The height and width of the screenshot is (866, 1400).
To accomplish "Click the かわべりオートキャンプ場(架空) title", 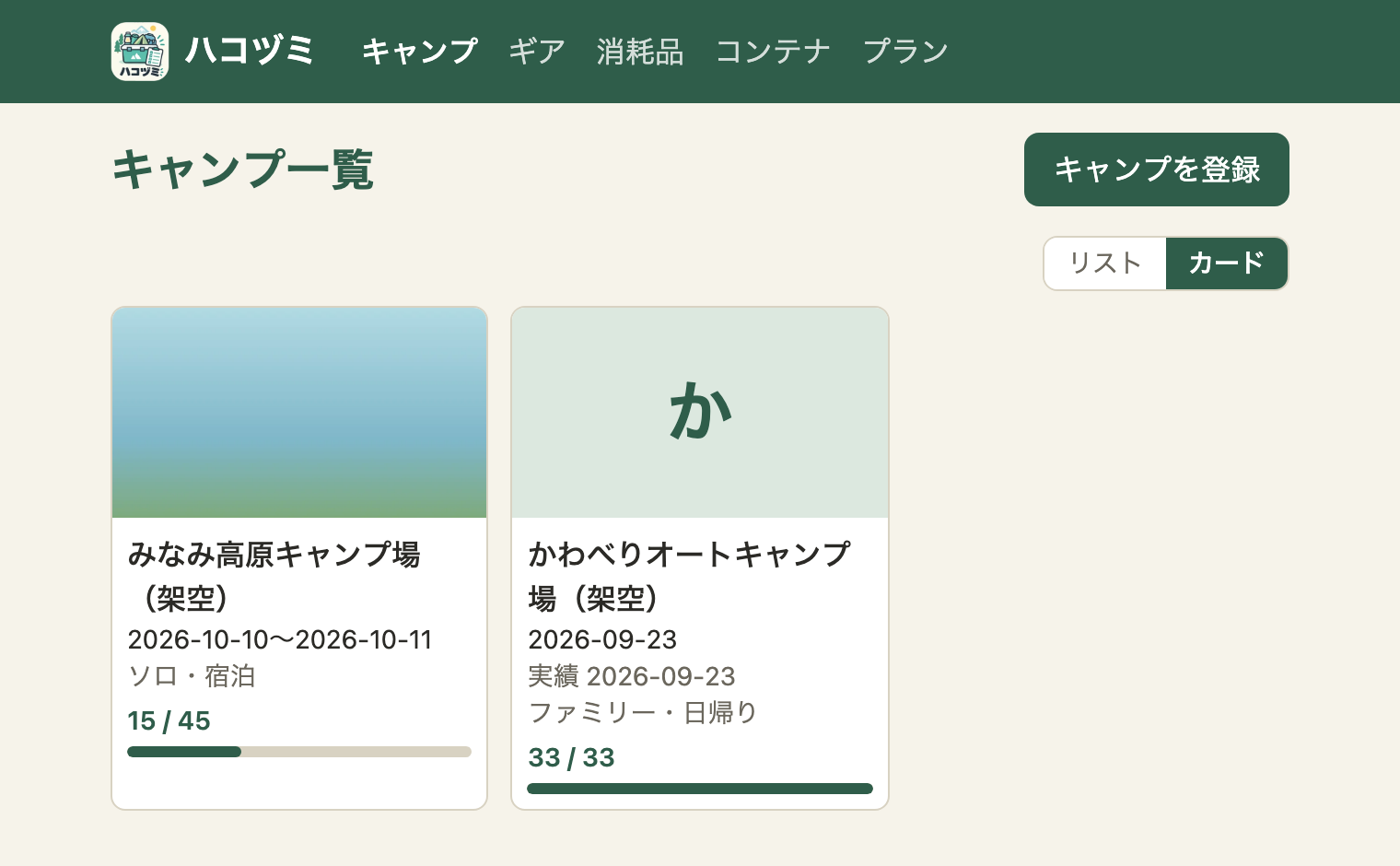I will (x=689, y=576).
